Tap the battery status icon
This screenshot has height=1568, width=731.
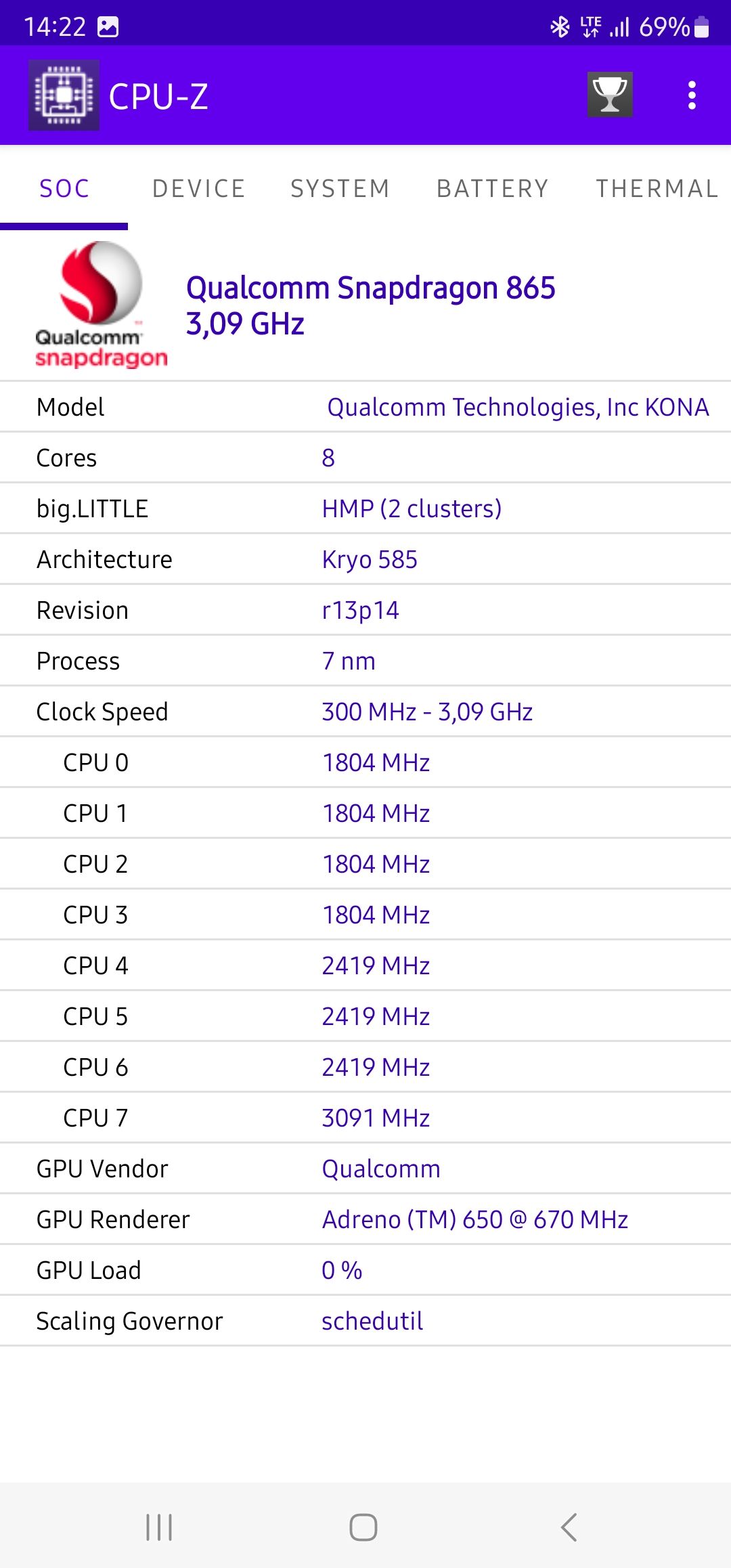coord(702,27)
